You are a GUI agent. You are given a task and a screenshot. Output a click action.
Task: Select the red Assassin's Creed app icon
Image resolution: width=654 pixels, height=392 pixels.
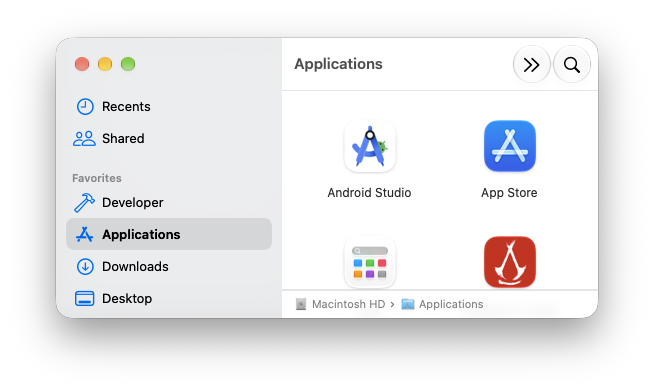[510, 262]
